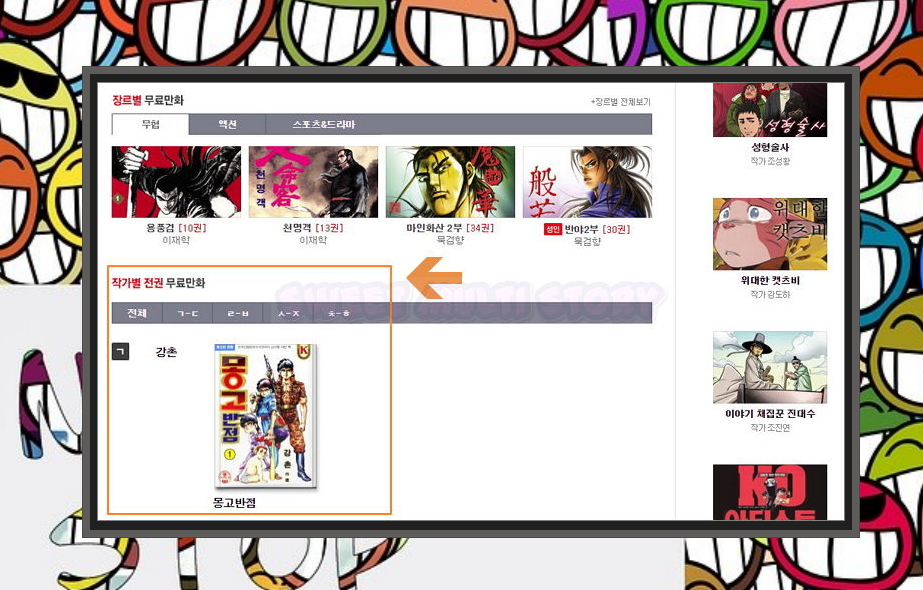Click the 마인화산 2부 [34권] title link
Image resolution: width=923 pixels, height=590 pixels.
[450, 228]
